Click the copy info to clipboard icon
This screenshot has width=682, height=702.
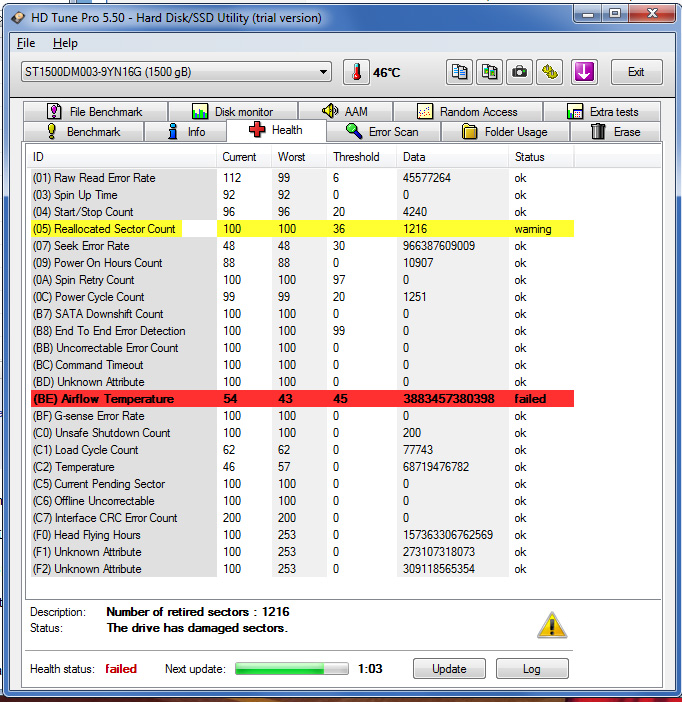tap(459, 72)
